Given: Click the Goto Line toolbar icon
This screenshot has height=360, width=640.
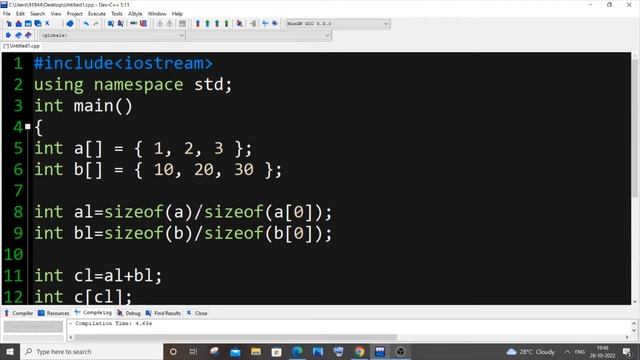Looking at the screenshot, I should [143, 24].
